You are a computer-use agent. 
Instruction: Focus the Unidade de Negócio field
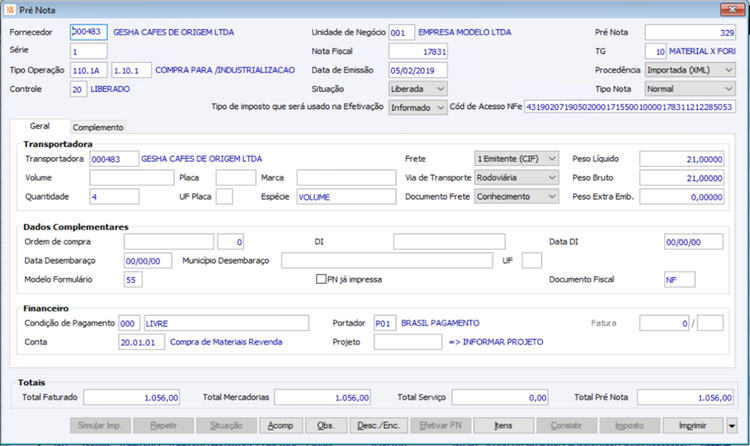pos(401,33)
